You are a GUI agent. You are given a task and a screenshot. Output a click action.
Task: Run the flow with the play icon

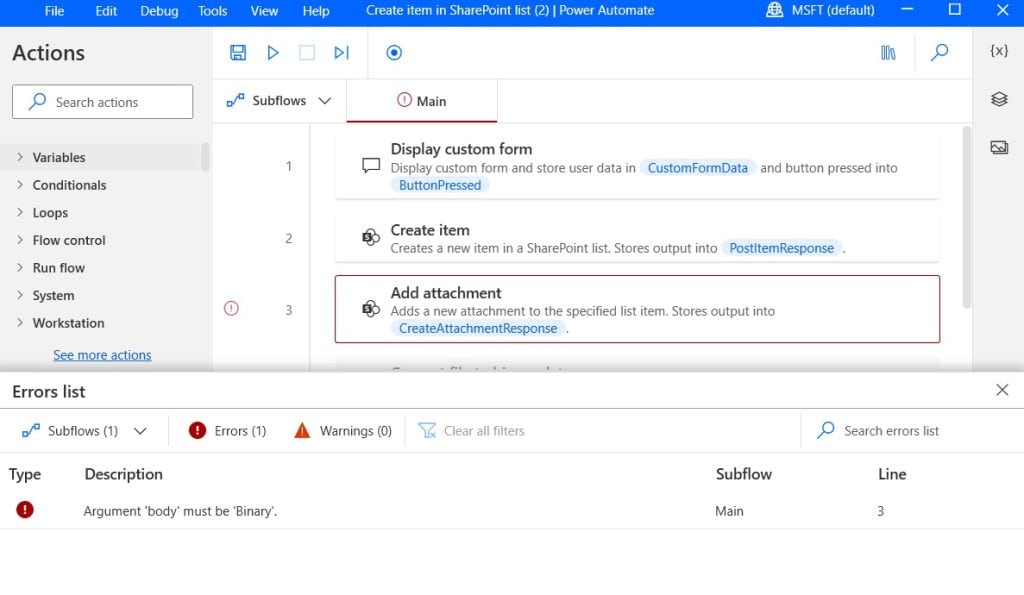pyautogui.click(x=273, y=53)
